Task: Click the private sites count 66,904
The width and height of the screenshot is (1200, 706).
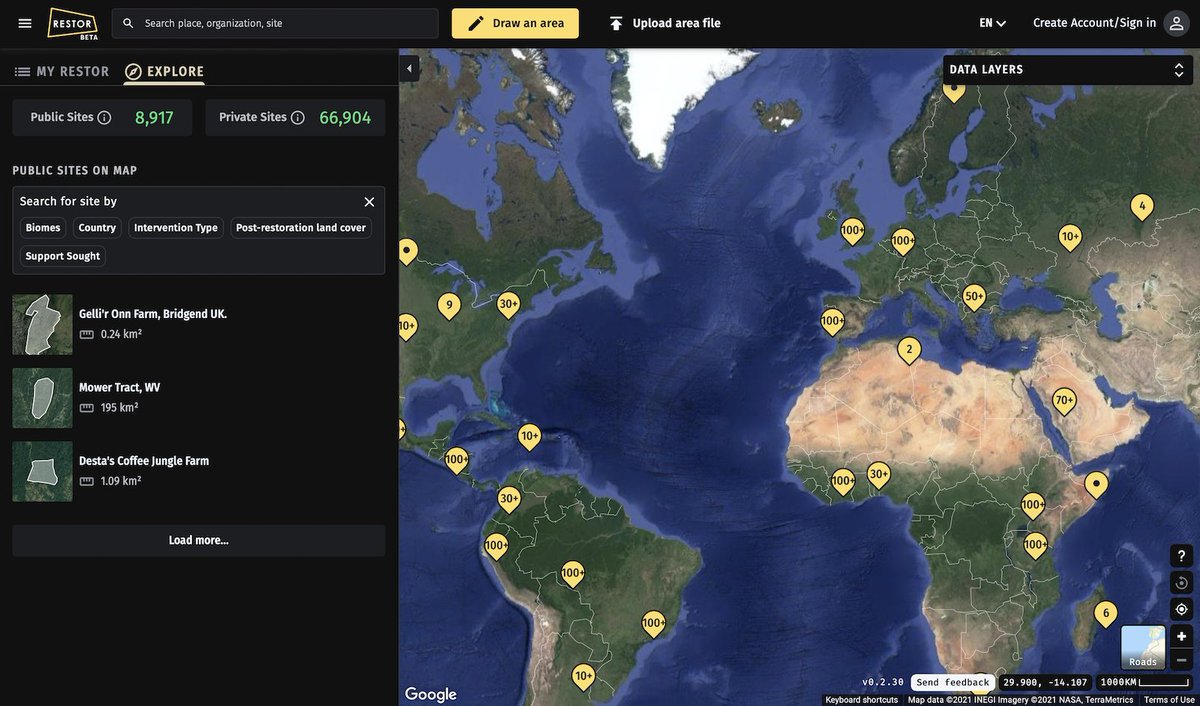Action: click(x=345, y=118)
